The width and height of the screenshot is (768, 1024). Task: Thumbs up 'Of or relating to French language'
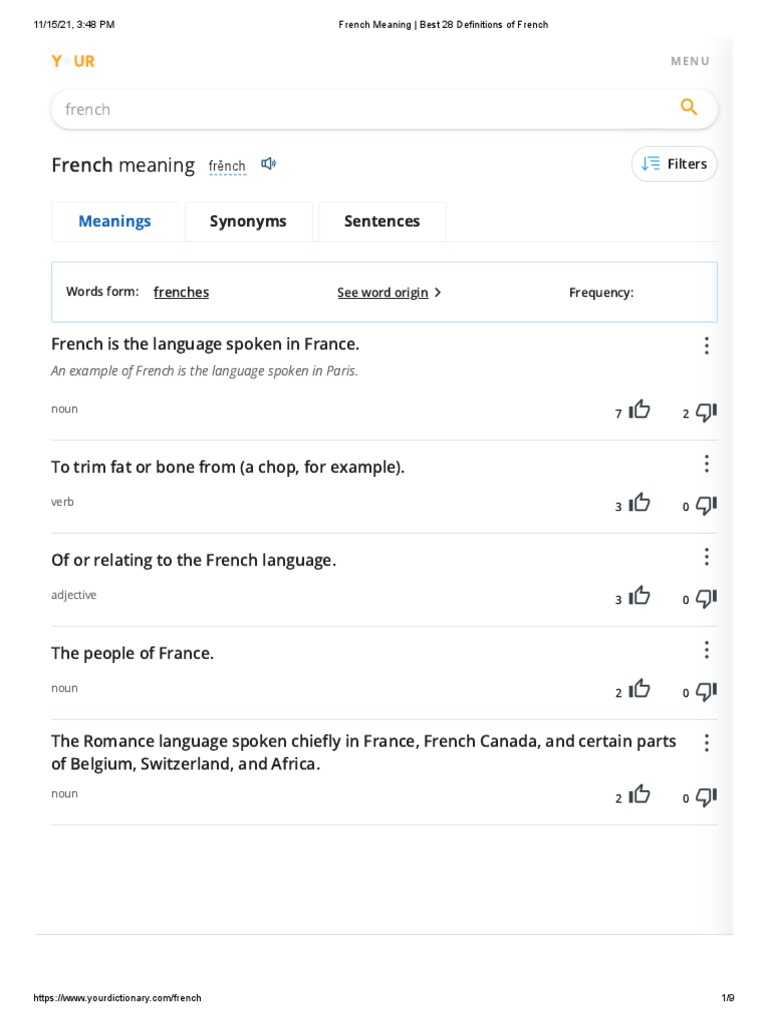640,597
